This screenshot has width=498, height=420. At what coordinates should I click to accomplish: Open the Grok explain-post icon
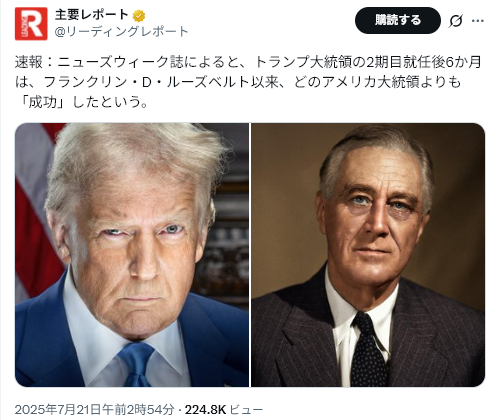pyautogui.click(x=455, y=21)
